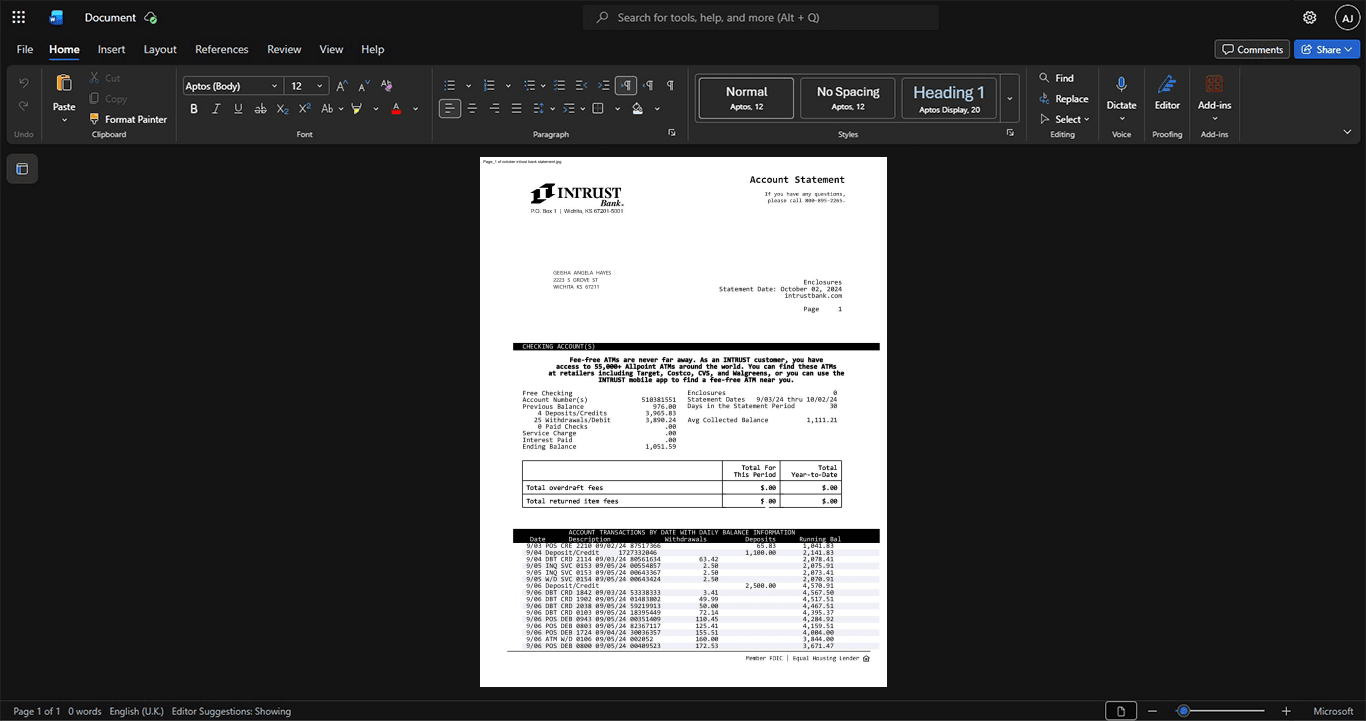Image resolution: width=1366 pixels, height=721 pixels.
Task: Apply the Heading 1 style
Action: pos(949,98)
